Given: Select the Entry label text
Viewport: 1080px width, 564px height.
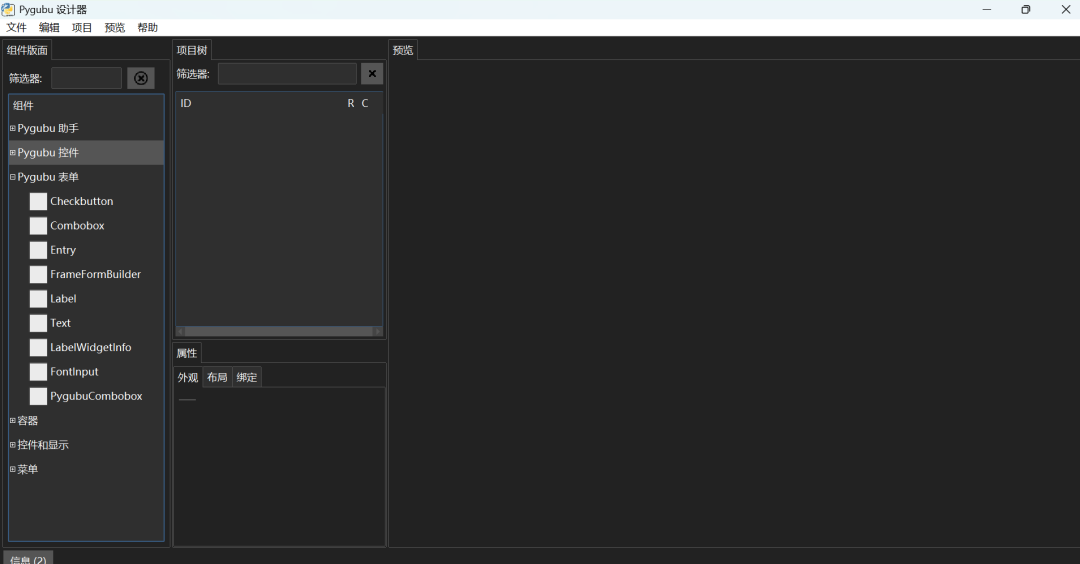Looking at the screenshot, I should [63, 250].
